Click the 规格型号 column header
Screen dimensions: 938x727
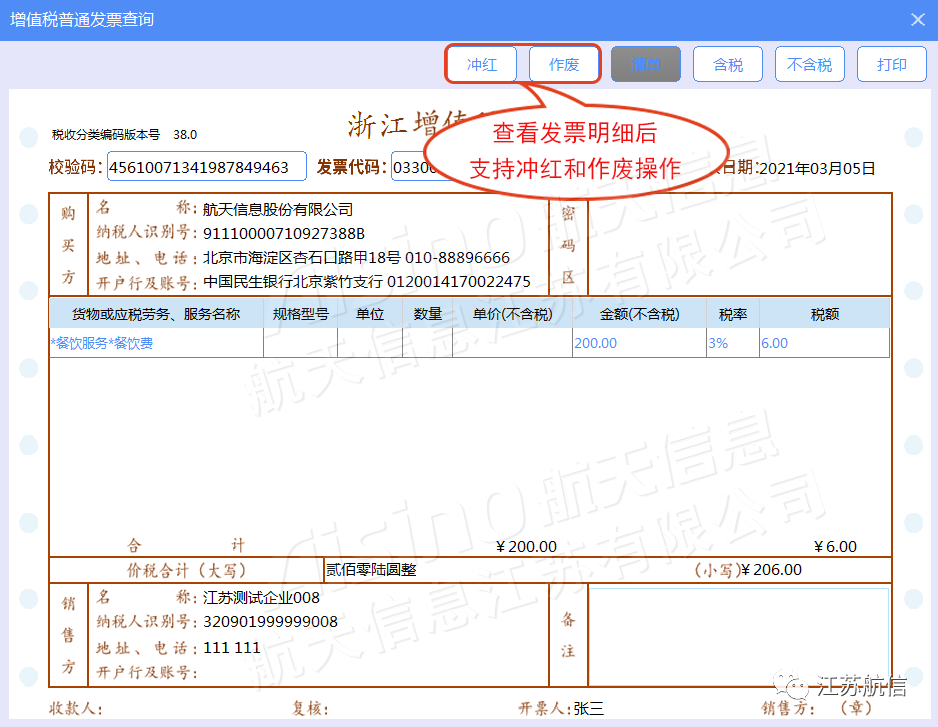[300, 314]
